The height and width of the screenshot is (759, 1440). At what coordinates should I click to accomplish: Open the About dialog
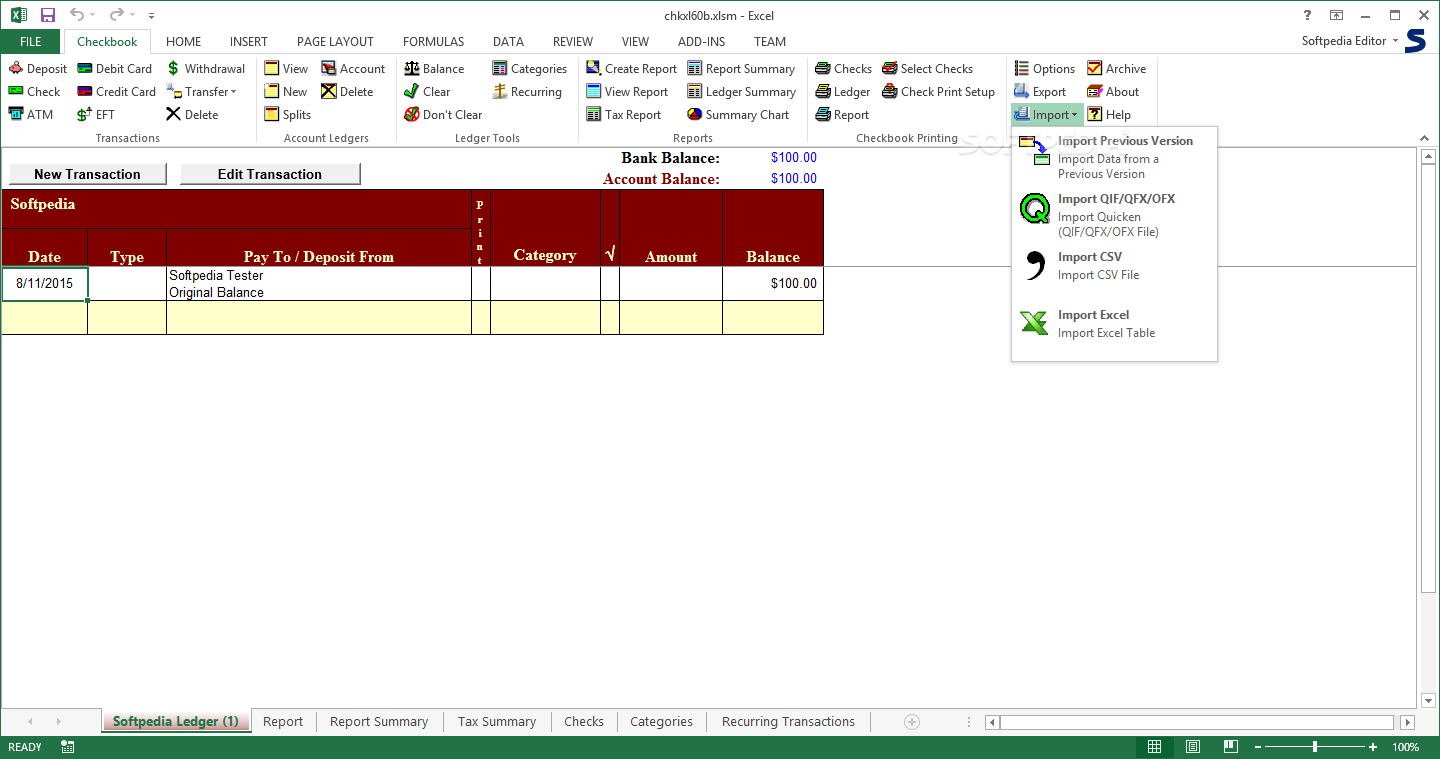click(1113, 92)
